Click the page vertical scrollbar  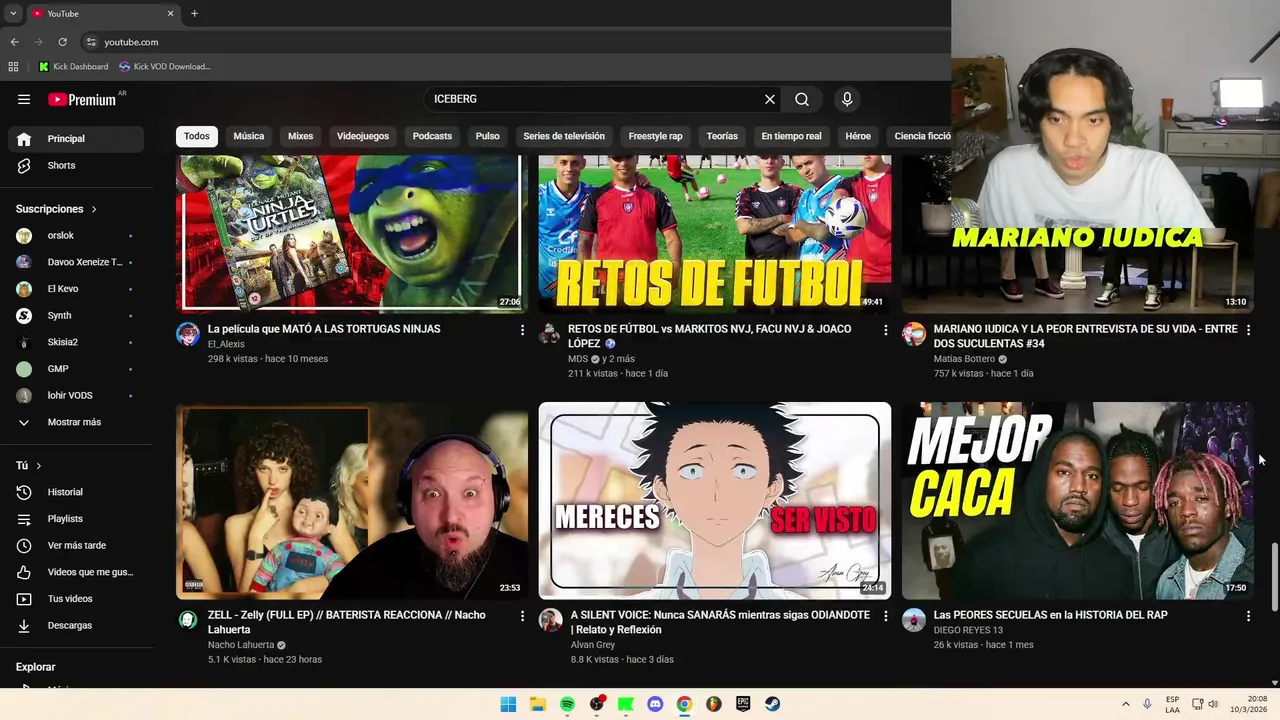coord(1274,576)
